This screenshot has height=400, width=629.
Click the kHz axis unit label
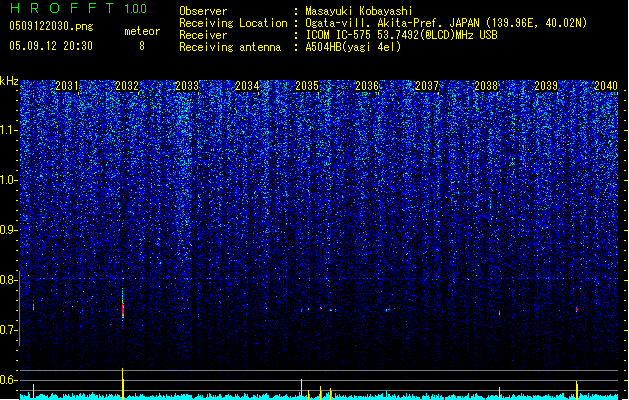point(9,81)
